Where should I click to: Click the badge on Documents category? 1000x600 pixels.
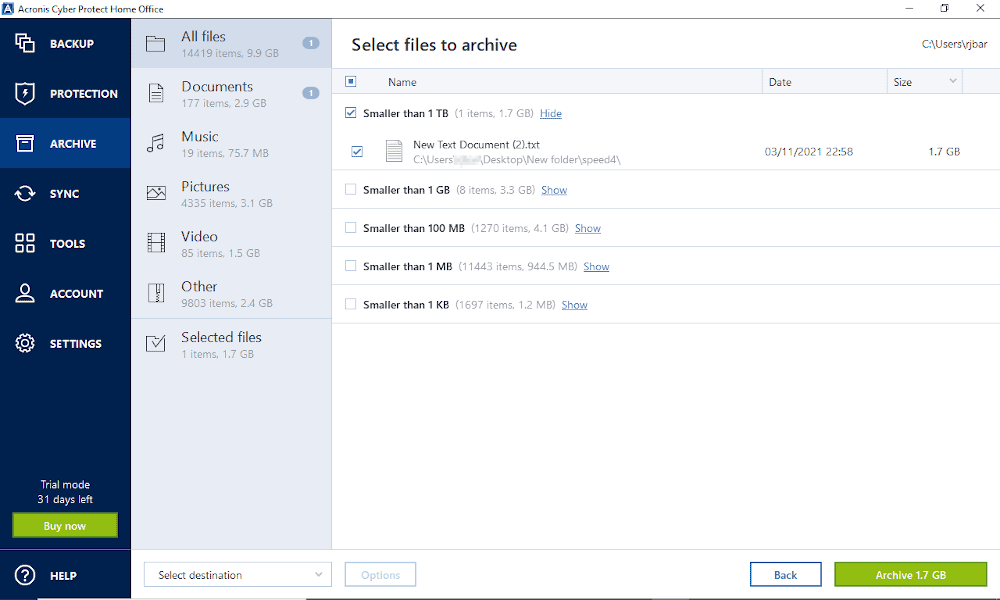[311, 93]
